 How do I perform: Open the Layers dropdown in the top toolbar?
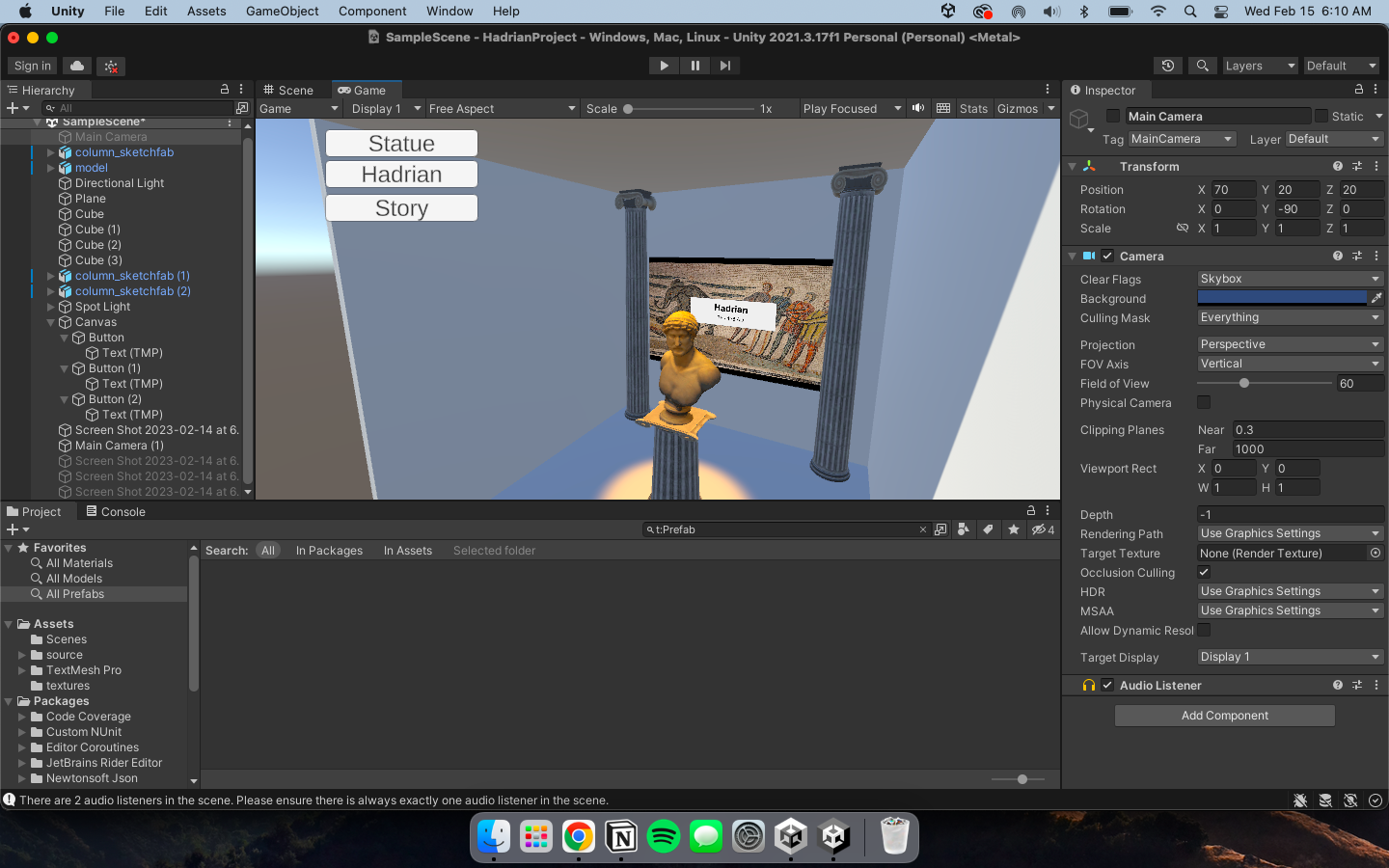[x=1260, y=66]
